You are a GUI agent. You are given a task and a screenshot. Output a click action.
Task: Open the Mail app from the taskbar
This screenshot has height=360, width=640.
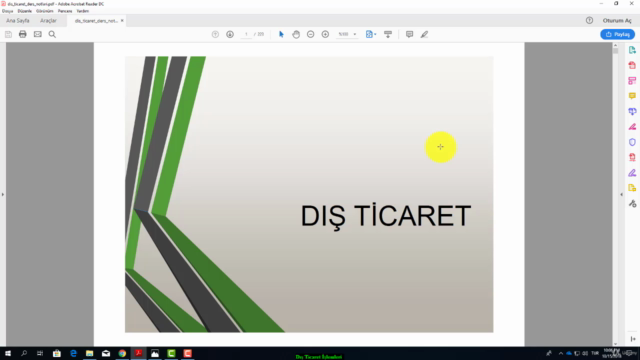point(106,353)
